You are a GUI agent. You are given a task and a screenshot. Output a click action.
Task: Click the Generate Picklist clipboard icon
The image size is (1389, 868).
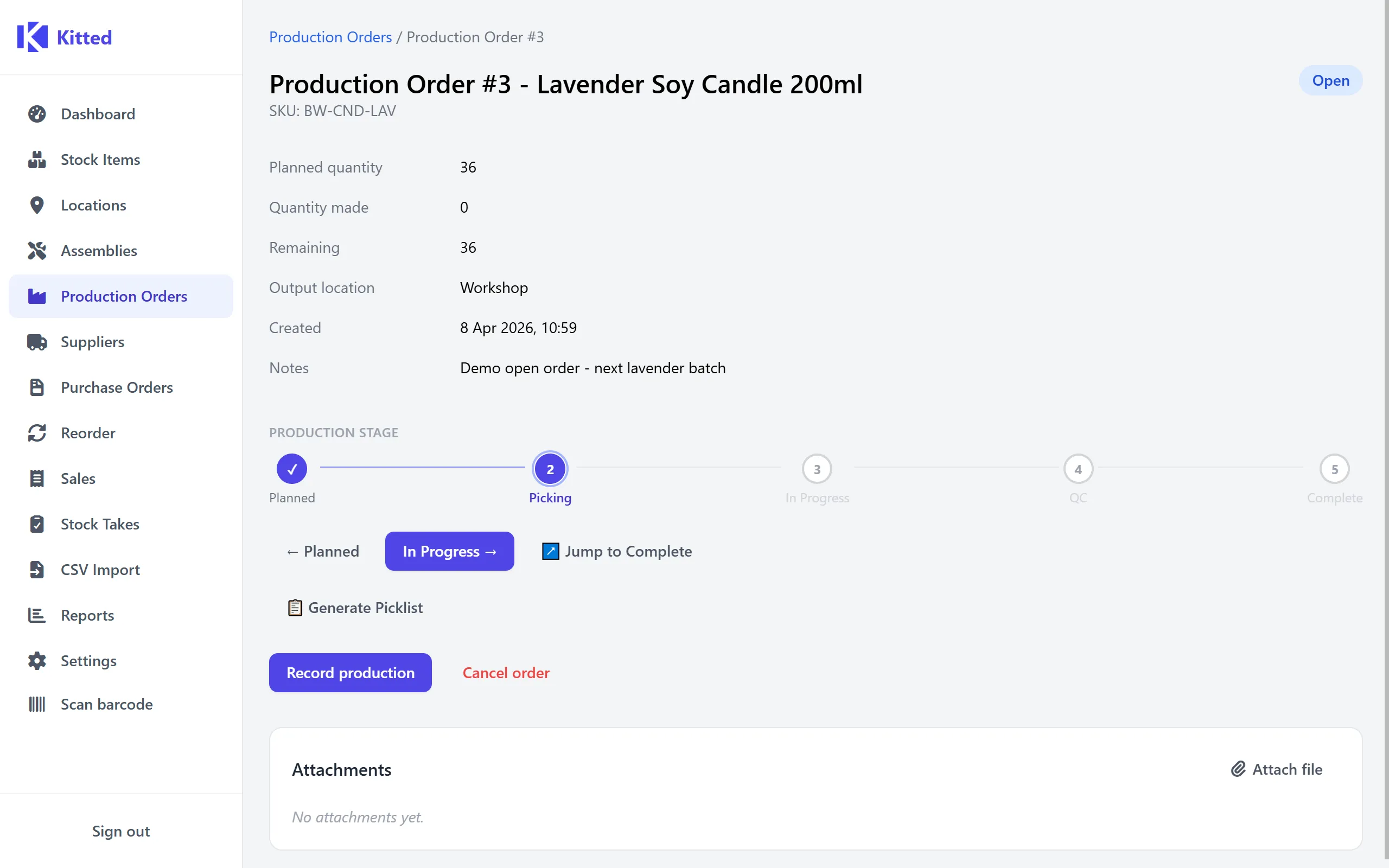pos(295,608)
